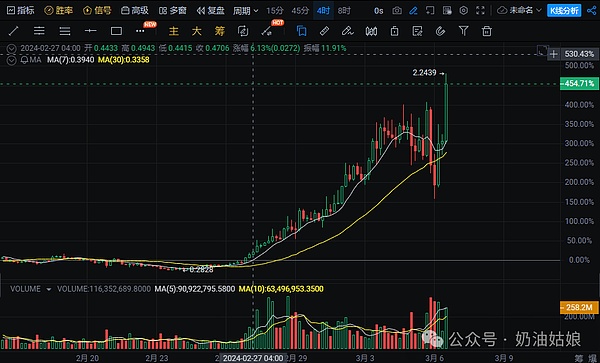Viewport: 600px width, 363px height.
Task: Click the position rotate icon
Action: coord(243,31)
